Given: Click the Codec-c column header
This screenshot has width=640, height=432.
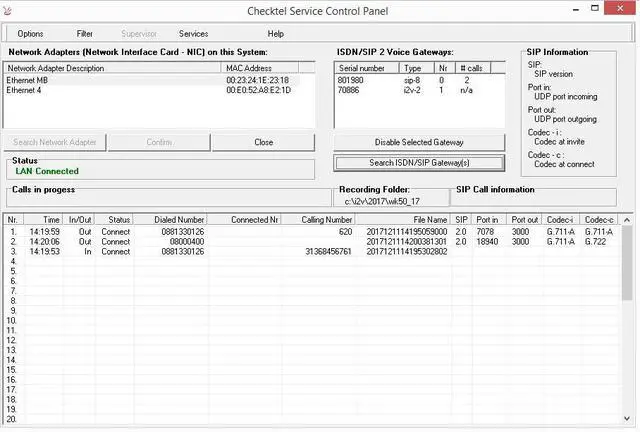Looking at the screenshot, I should [x=599, y=219].
